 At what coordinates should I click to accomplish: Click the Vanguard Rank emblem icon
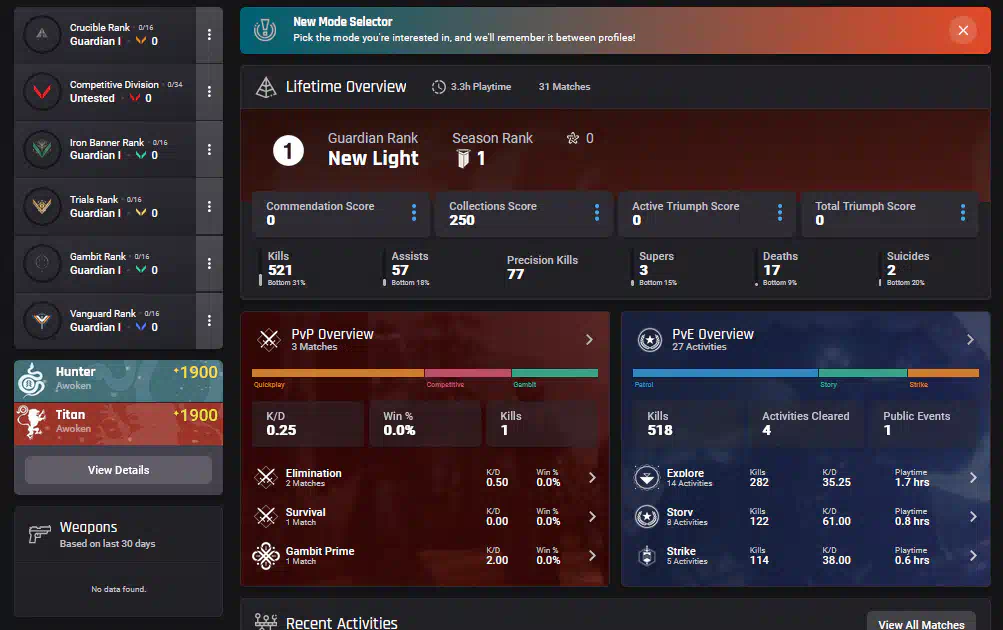(42, 320)
